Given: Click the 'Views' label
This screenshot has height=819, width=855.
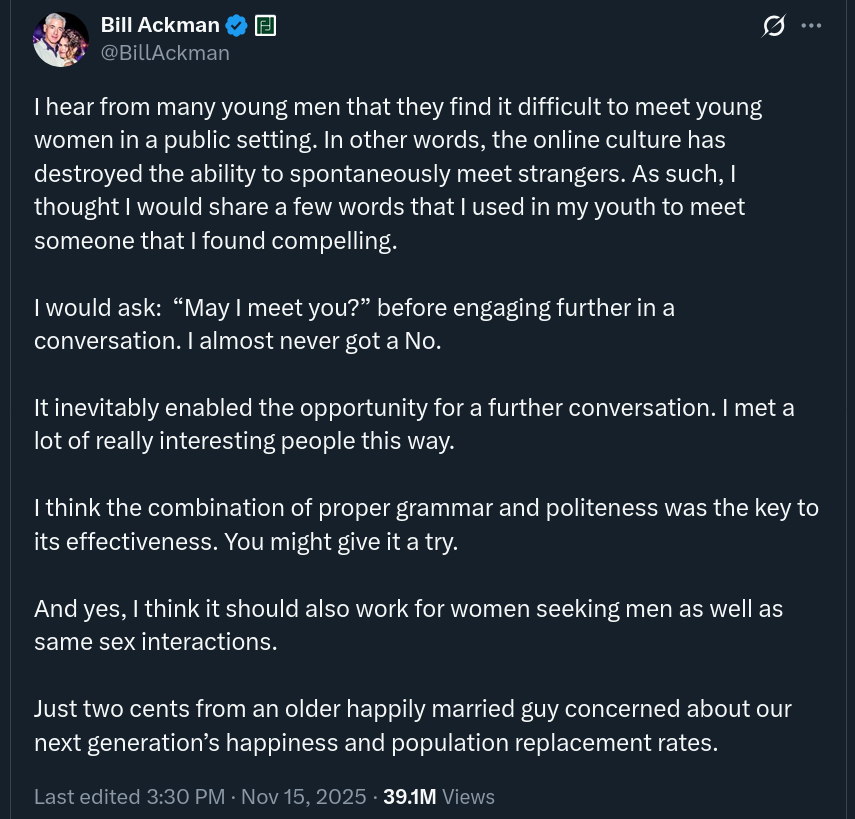Looking at the screenshot, I should 469,796.
